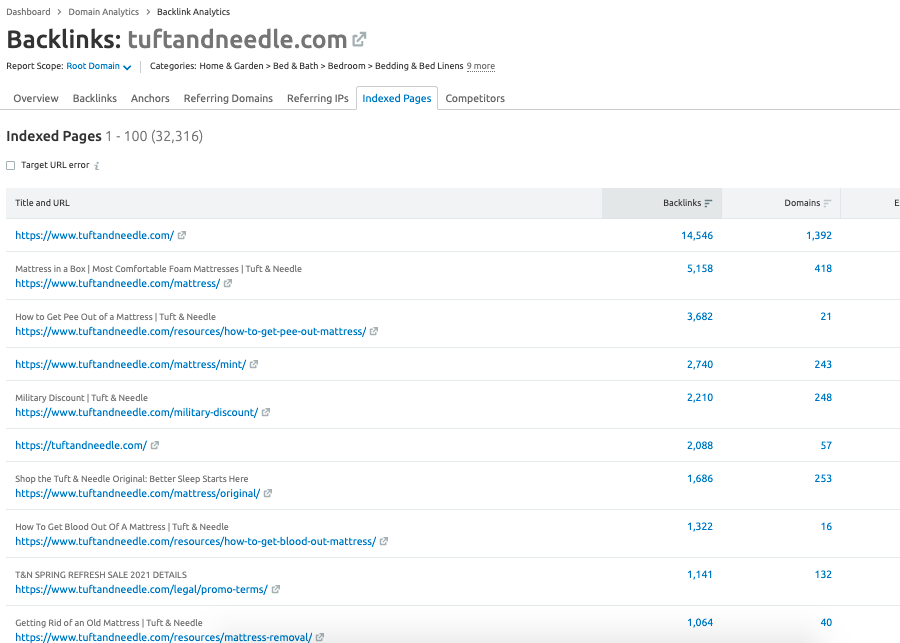Click the 14,546 backlinks count
The width and height of the screenshot is (900, 643).
coord(696,236)
